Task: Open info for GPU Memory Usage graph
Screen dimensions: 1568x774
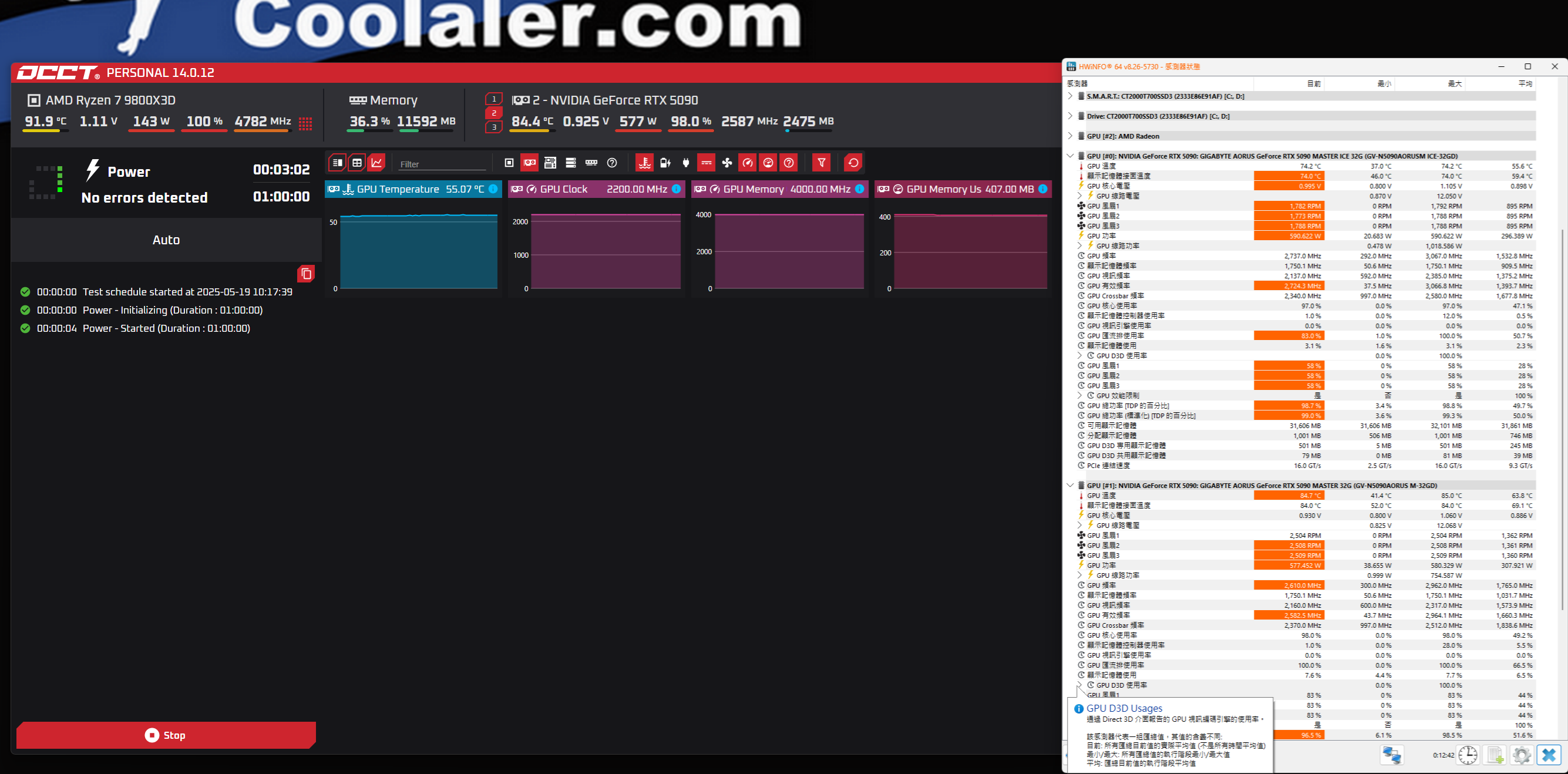Action: click(1043, 189)
